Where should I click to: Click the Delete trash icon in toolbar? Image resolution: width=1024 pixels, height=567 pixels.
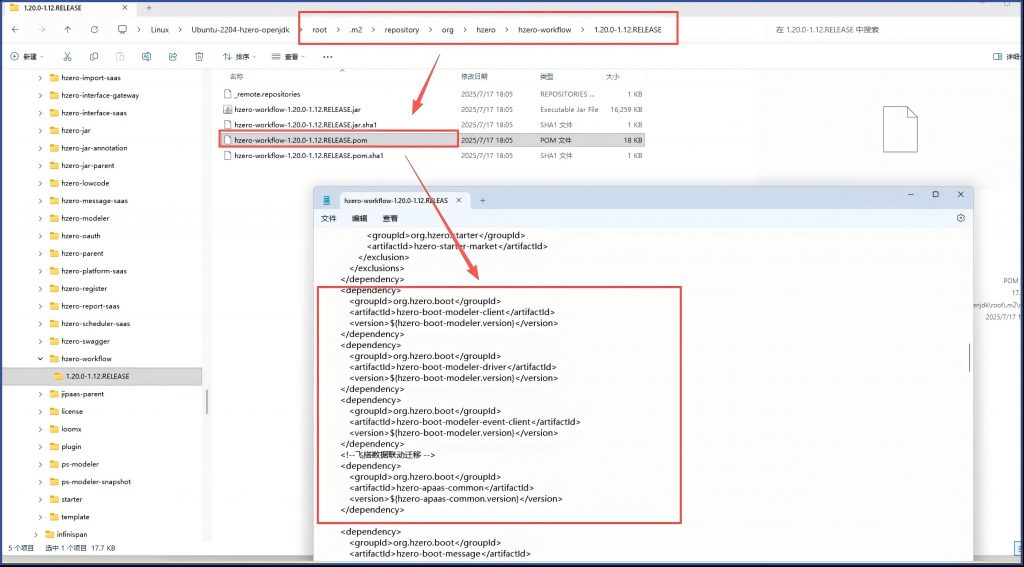[x=199, y=57]
